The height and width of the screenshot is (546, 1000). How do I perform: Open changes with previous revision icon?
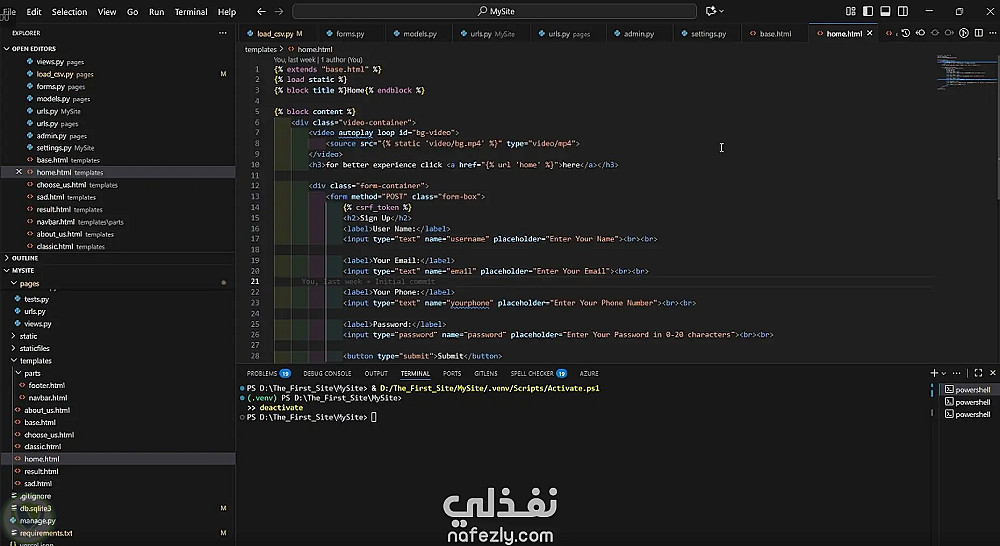pyautogui.click(x=920, y=33)
